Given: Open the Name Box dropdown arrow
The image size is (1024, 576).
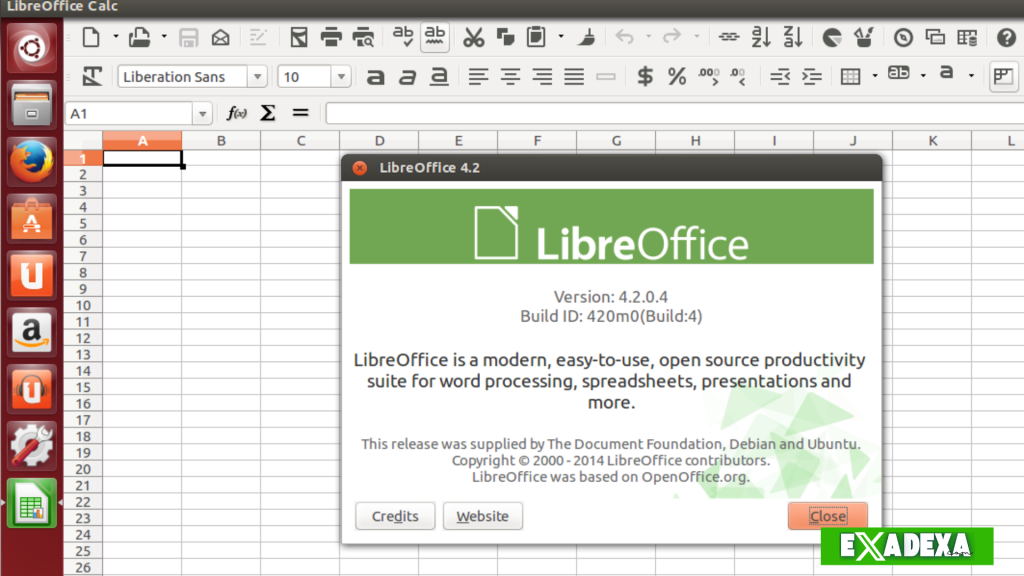Looking at the screenshot, I should tap(203, 114).
